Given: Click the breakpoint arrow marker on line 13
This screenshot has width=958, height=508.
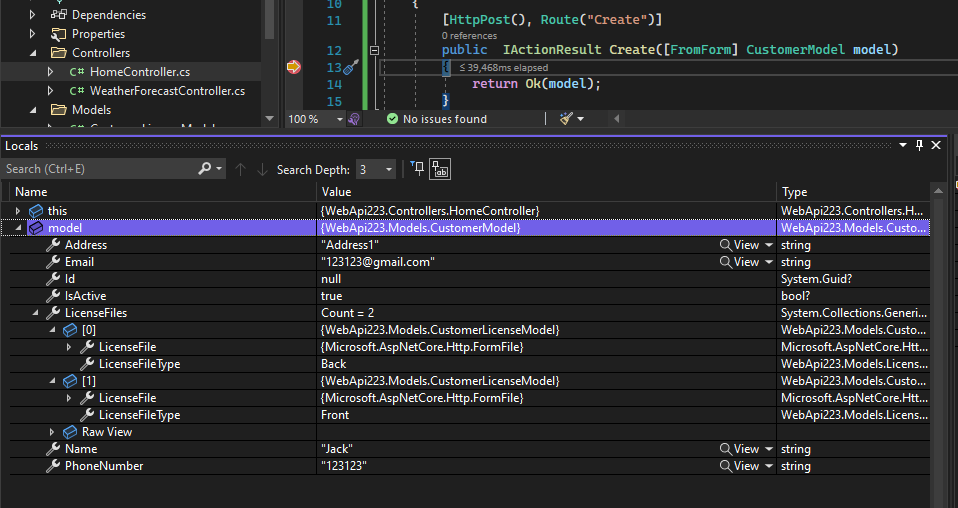Looking at the screenshot, I should pos(294,67).
